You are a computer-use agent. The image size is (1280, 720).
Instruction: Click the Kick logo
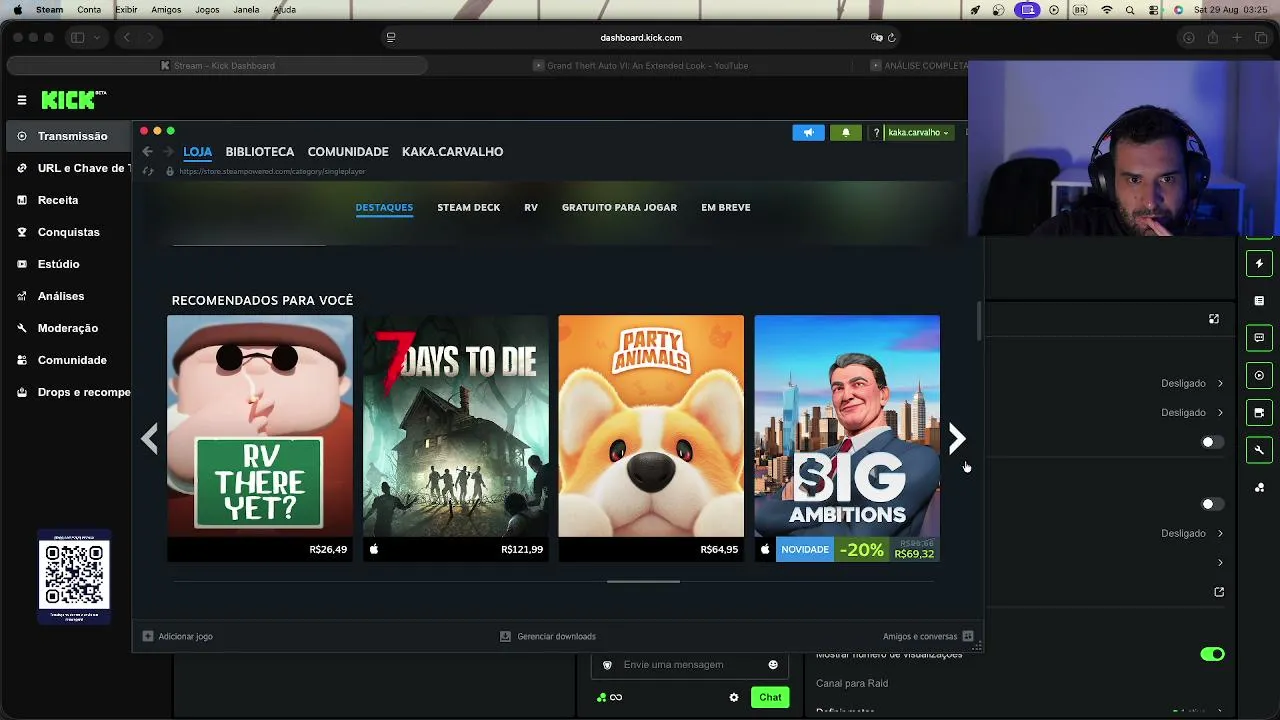(x=73, y=100)
